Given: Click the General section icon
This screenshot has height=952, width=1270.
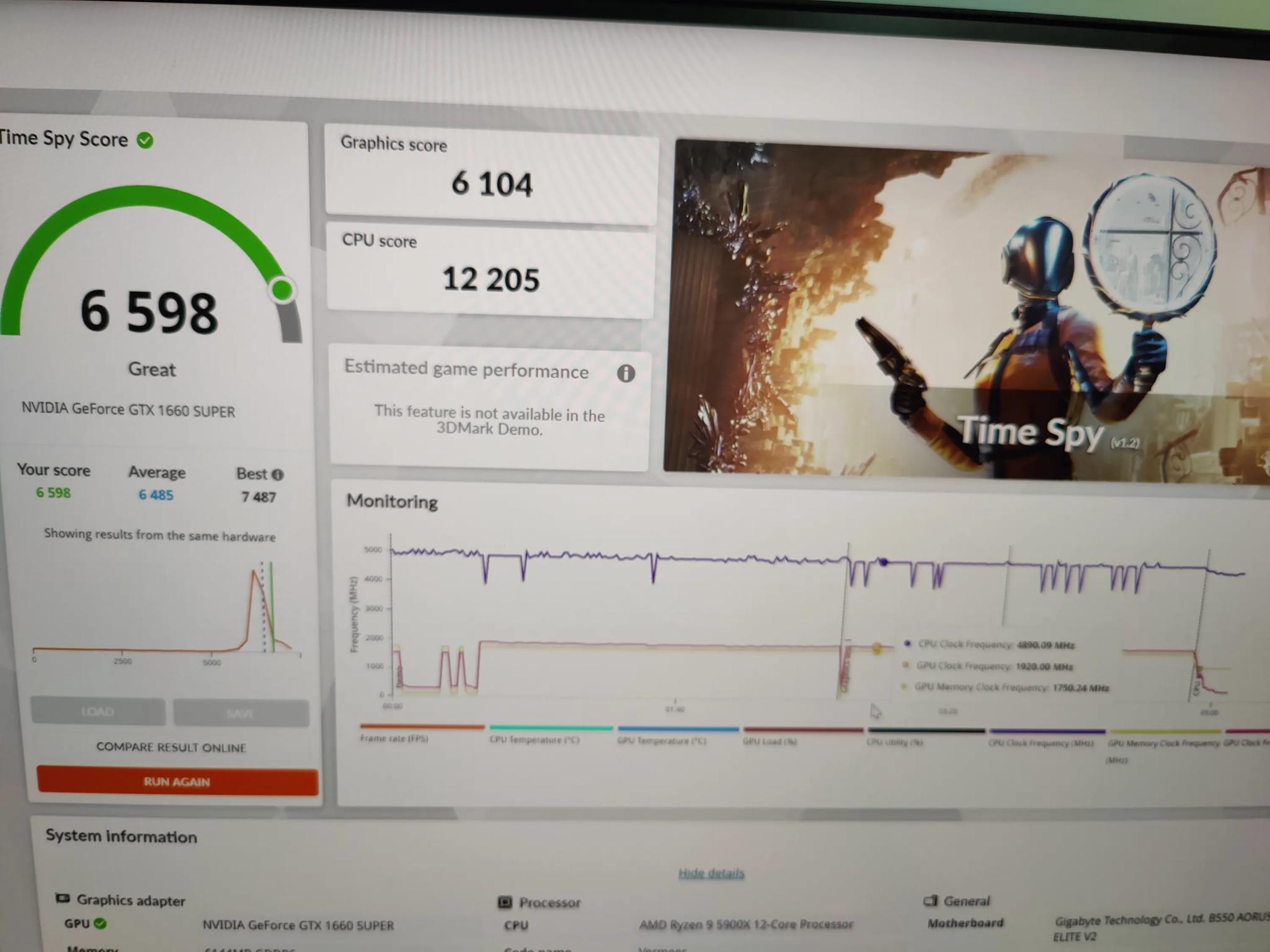Looking at the screenshot, I should tap(930, 901).
